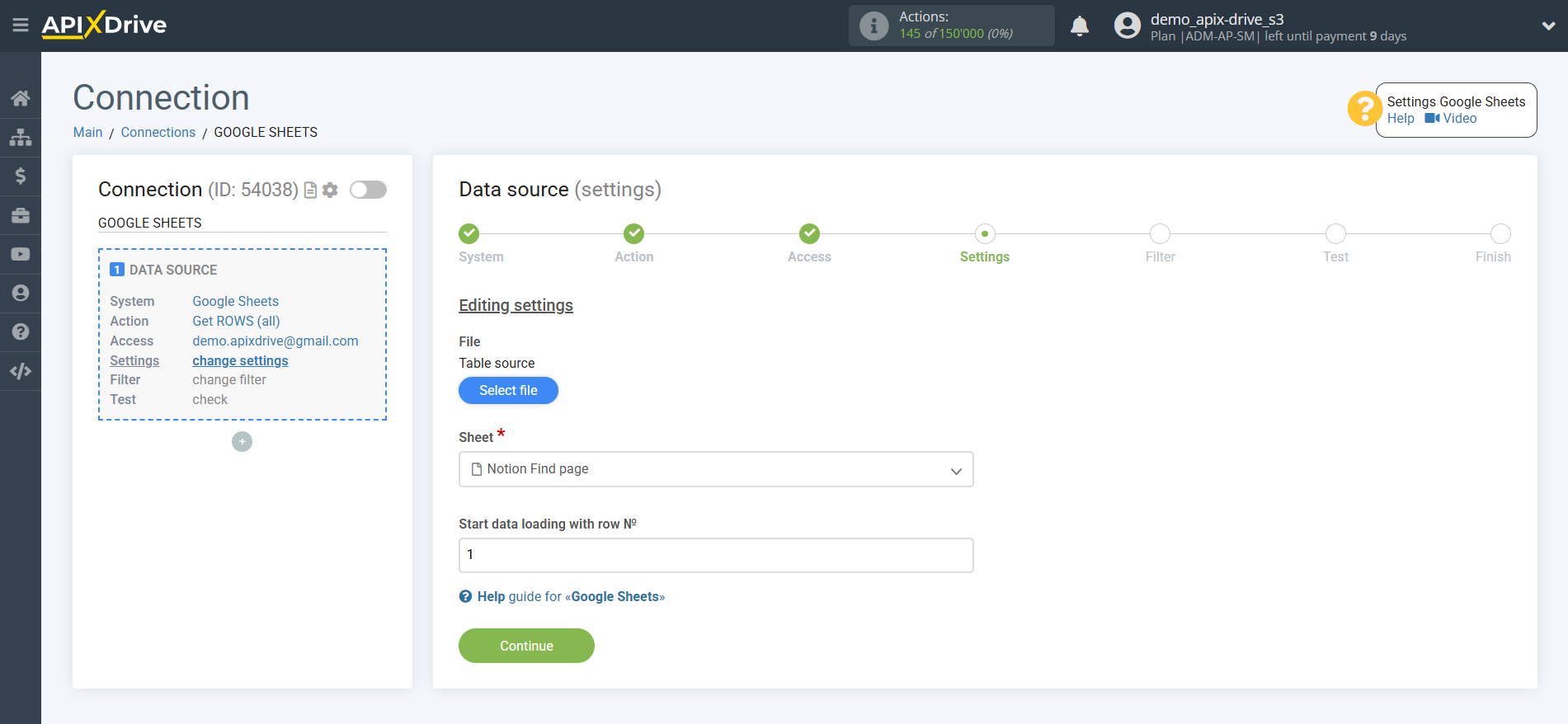Open the change settings link

click(x=240, y=361)
